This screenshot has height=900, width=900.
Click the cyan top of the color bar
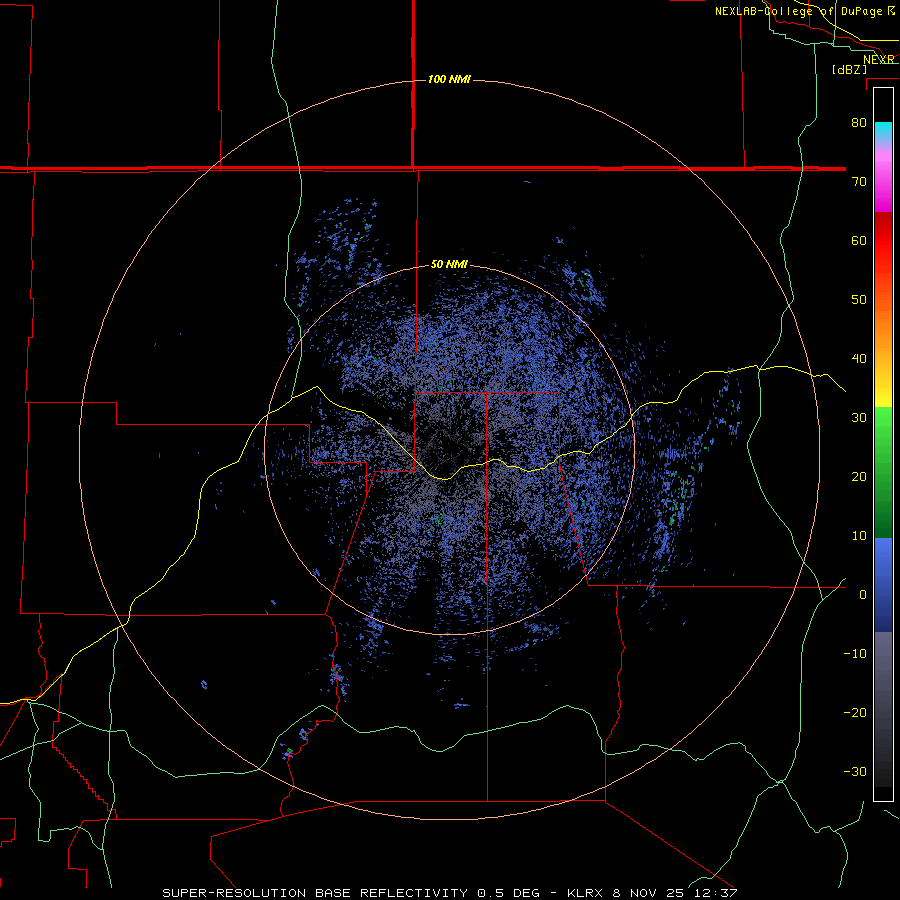[x=883, y=131]
